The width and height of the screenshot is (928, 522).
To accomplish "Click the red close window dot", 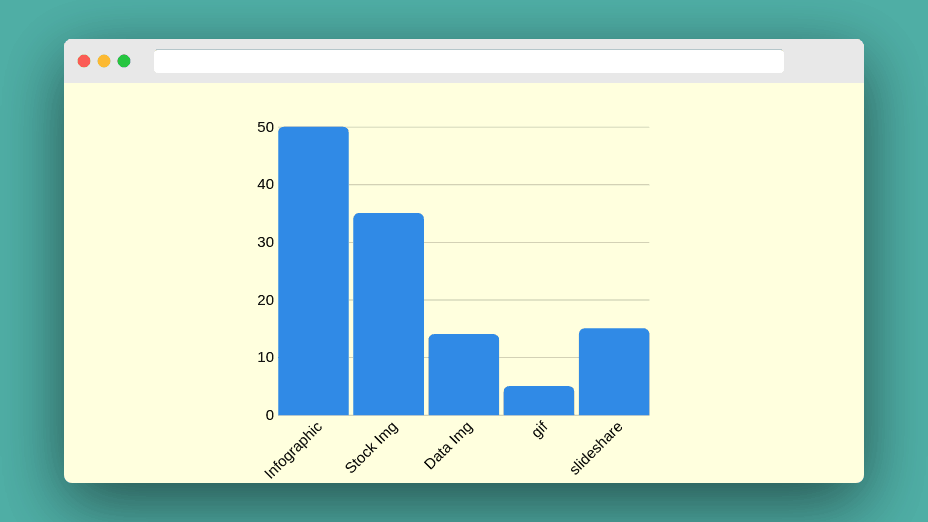I will point(84,61).
